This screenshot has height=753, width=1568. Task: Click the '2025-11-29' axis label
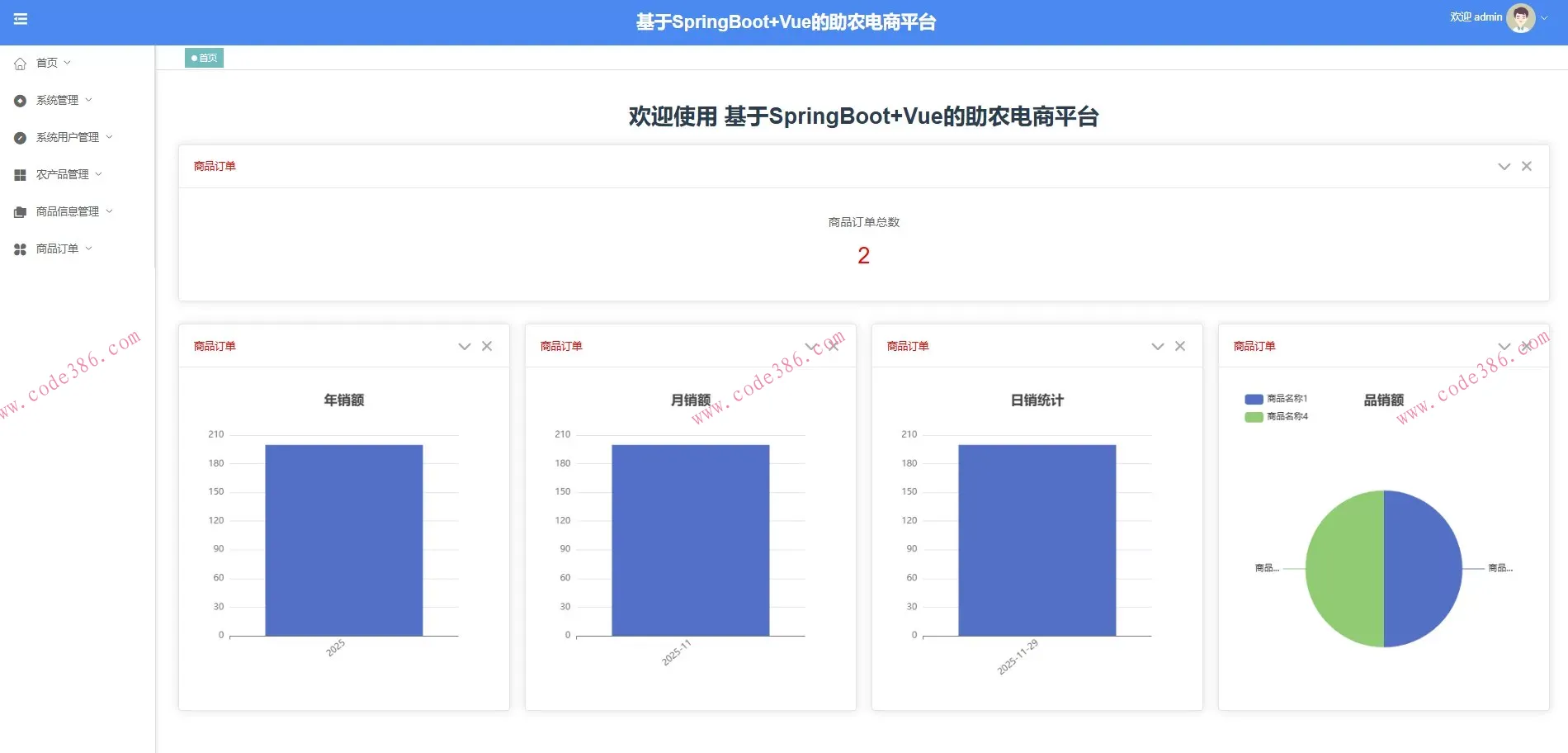point(1018,657)
